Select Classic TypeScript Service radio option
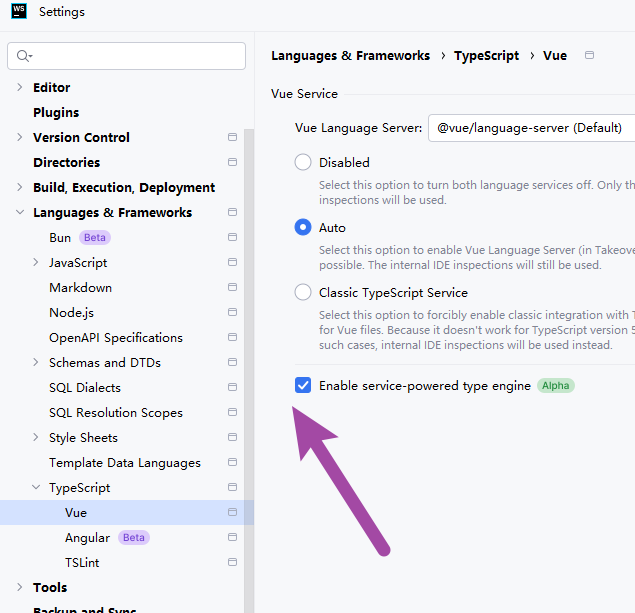Screen dimensions: 635x613 [303, 292]
